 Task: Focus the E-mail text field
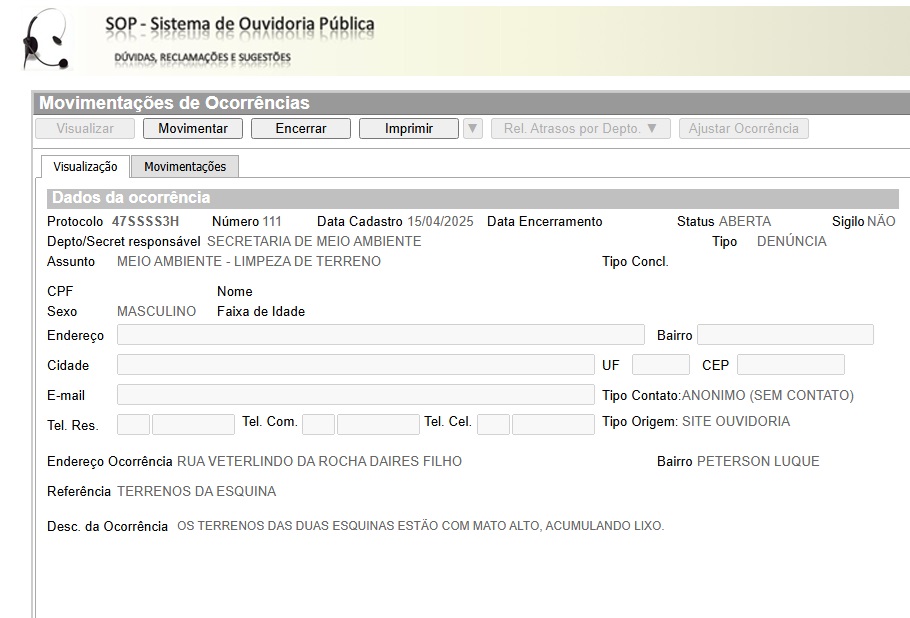[355, 395]
